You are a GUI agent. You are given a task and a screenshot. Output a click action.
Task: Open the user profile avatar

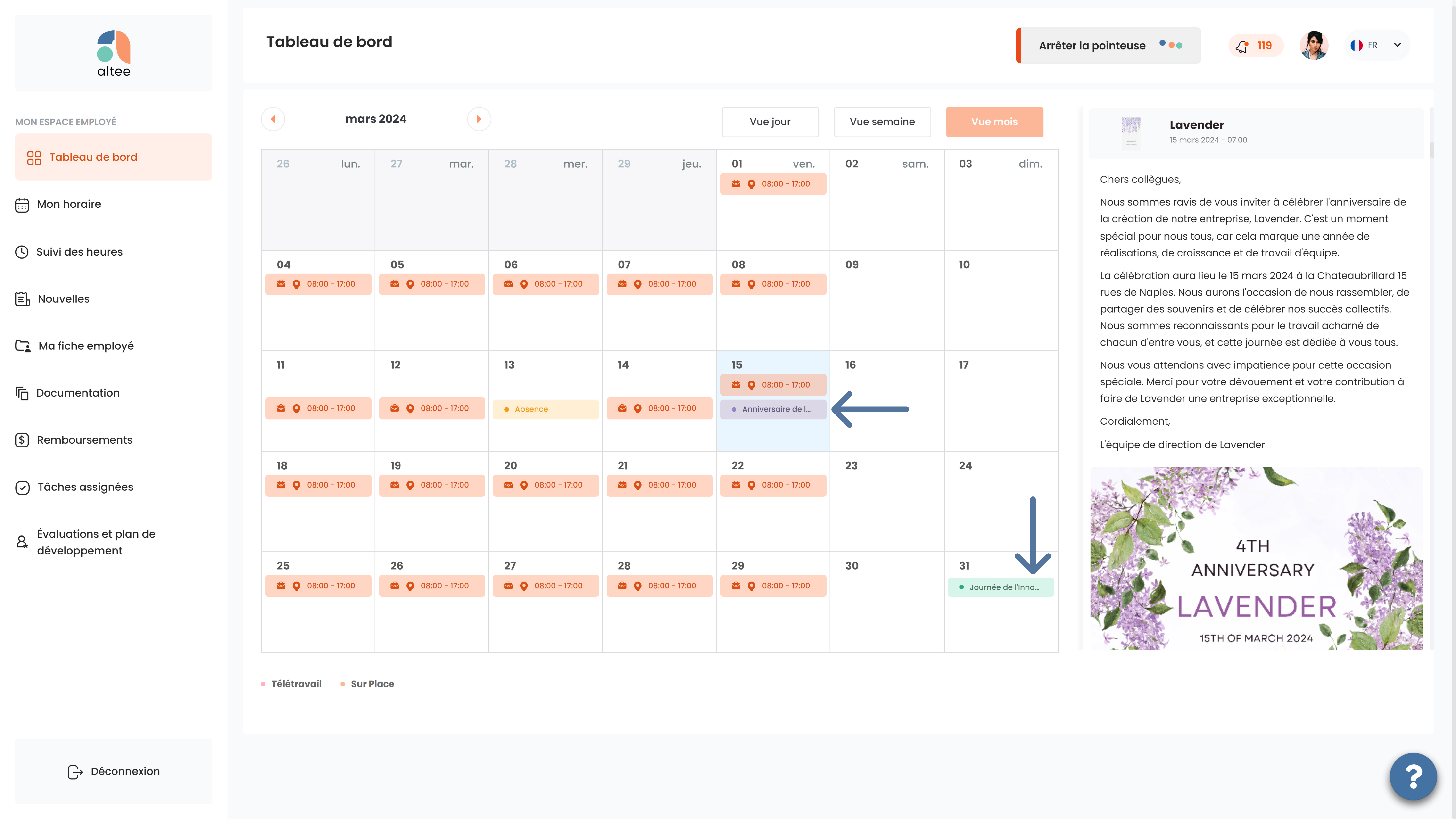1314,45
